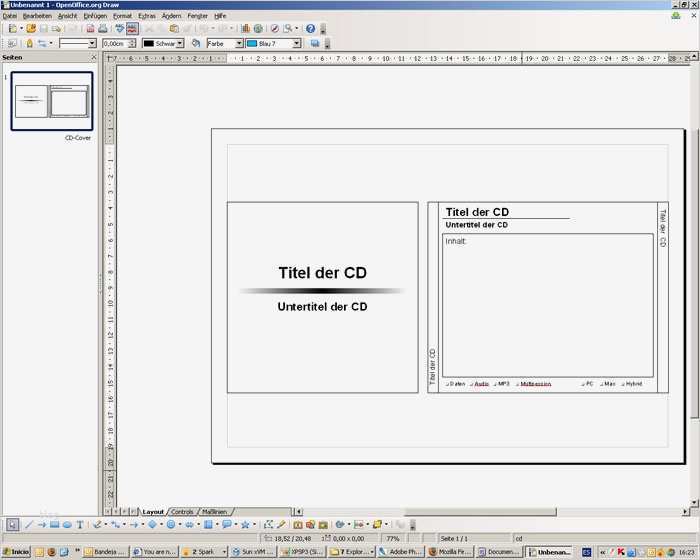Open the Format menu
The image size is (700, 560).
122,16
